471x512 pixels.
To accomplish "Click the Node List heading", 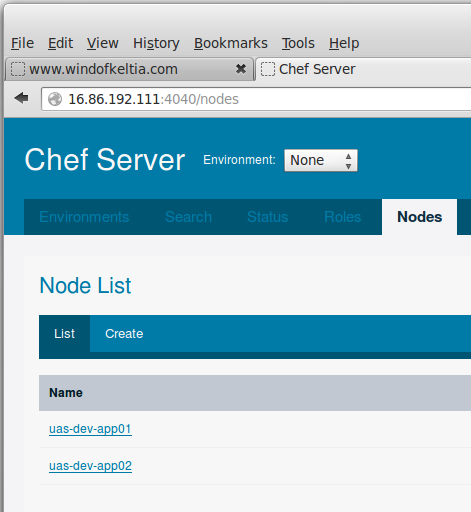I will 85,286.
